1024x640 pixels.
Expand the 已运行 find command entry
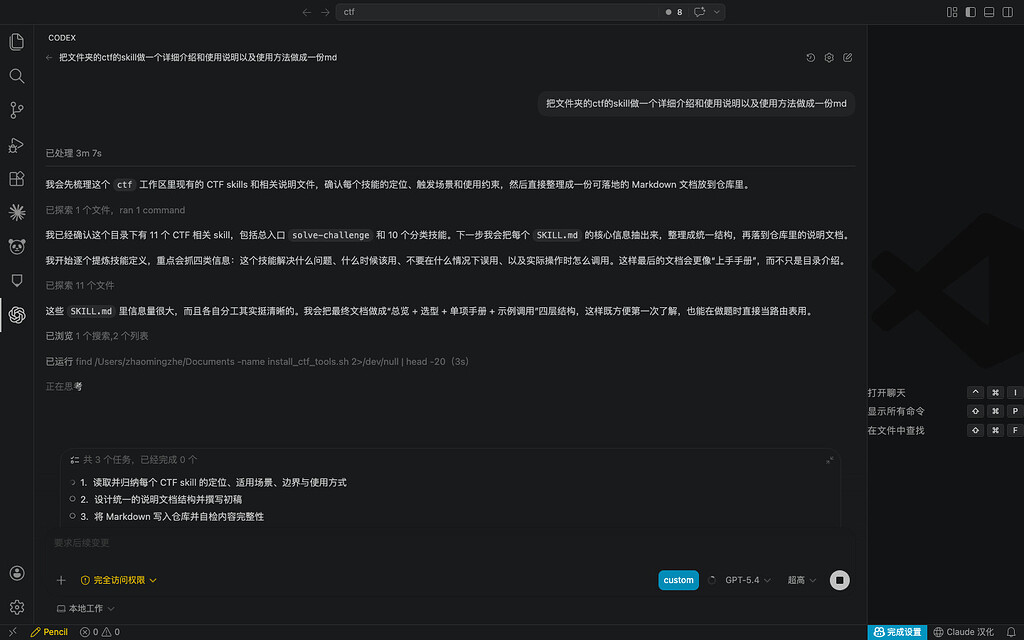point(257,361)
